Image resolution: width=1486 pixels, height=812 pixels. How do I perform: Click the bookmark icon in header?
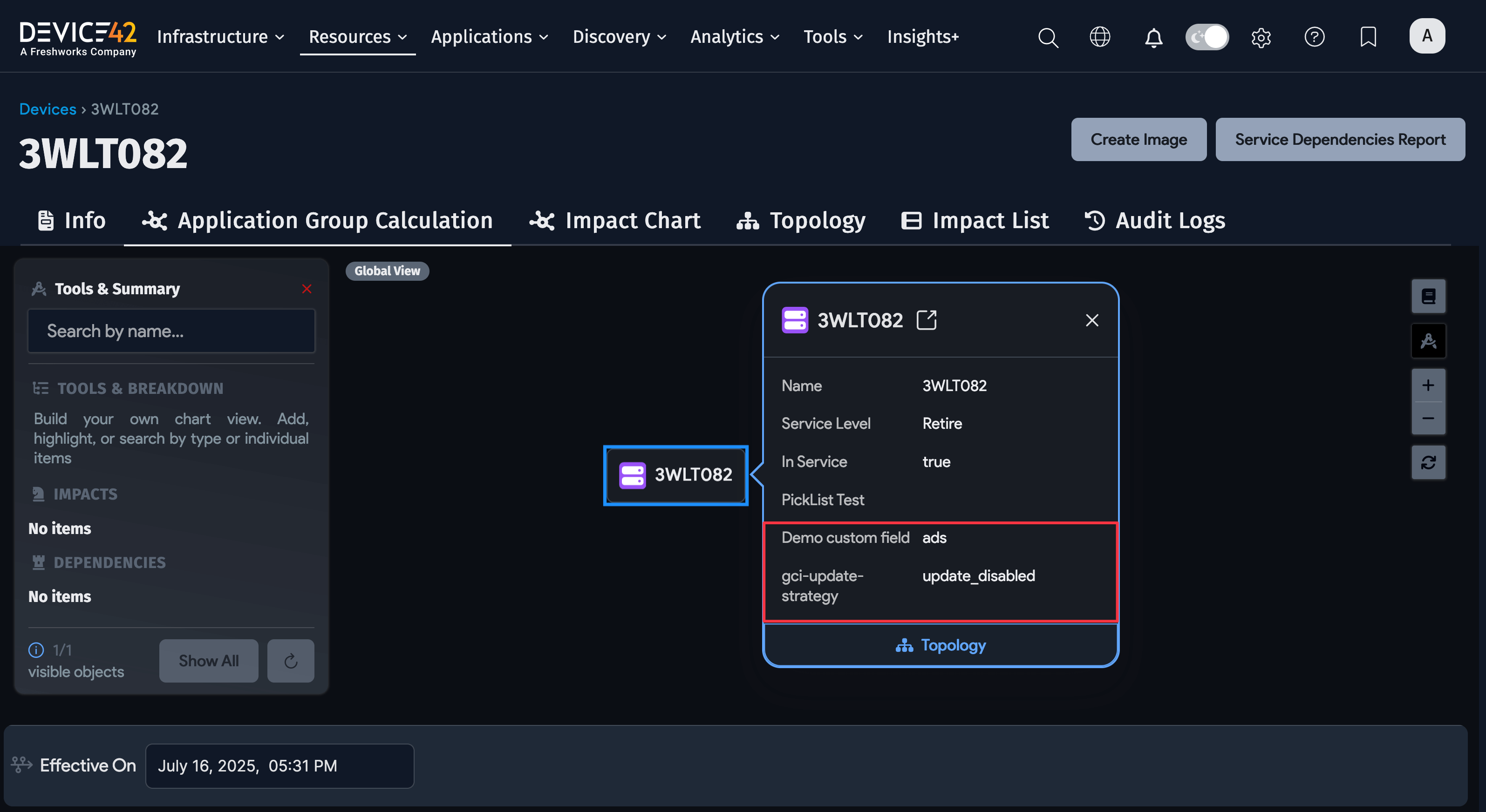click(1368, 37)
